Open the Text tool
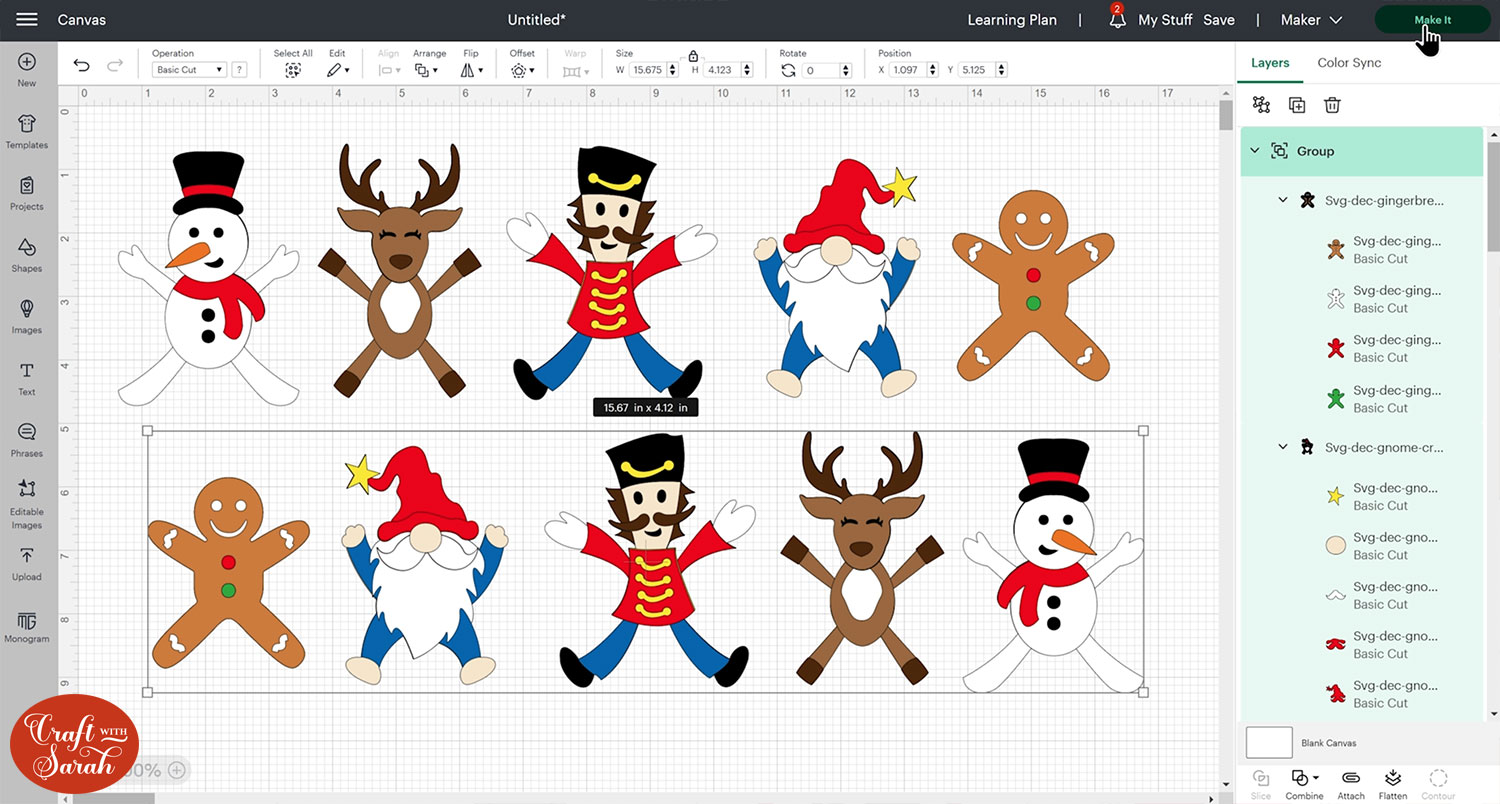Viewport: 1500px width, 804px height. pos(27,376)
